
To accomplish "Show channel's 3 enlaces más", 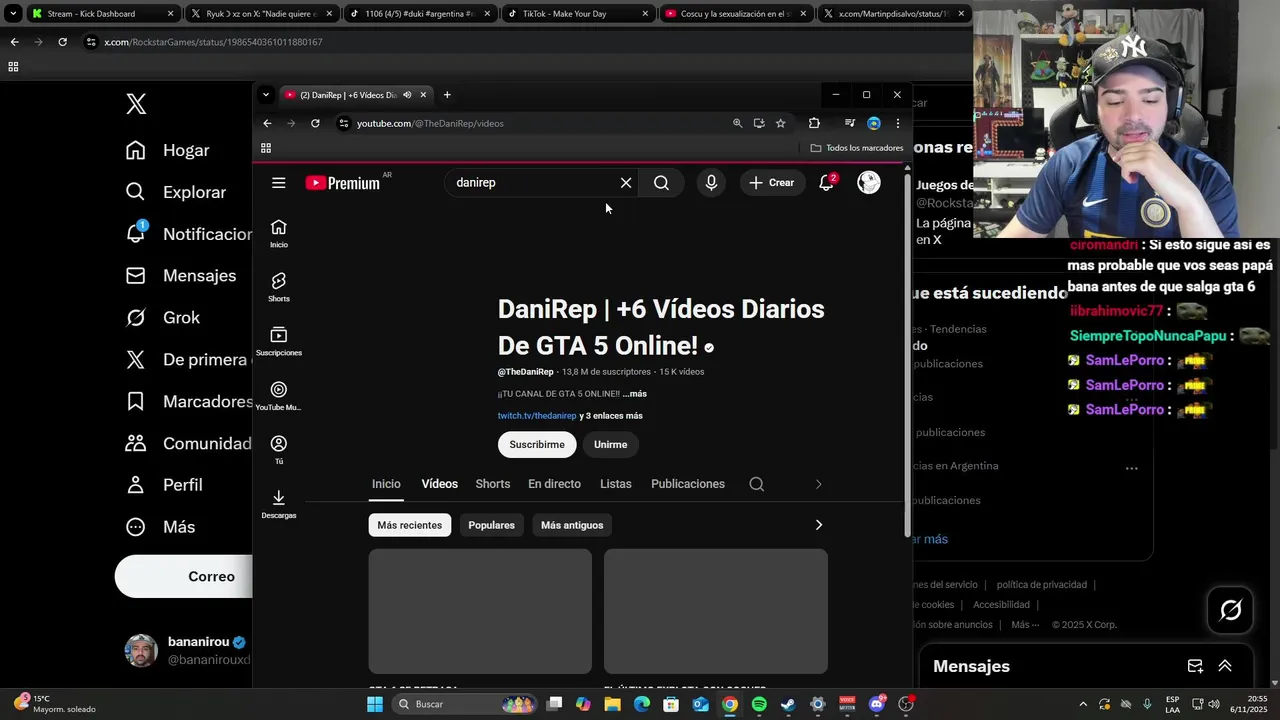I will click(611, 416).
